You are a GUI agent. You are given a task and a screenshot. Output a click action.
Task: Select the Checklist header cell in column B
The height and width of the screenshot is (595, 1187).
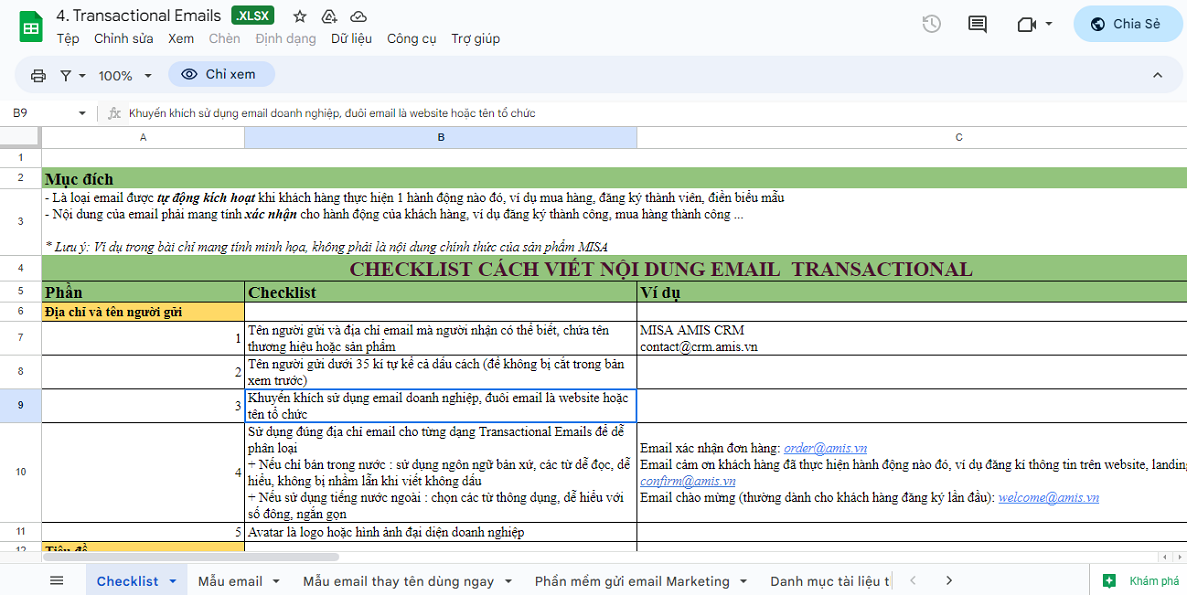click(441, 291)
